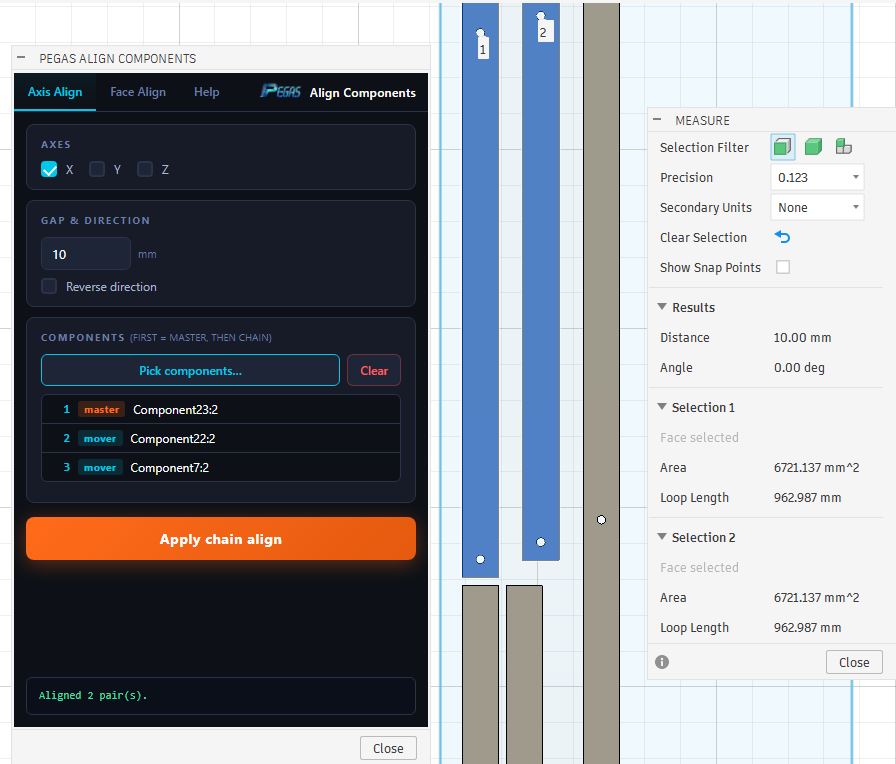Click Selection 1 Area value
Screen dimensions: 896x764
click(x=817, y=467)
